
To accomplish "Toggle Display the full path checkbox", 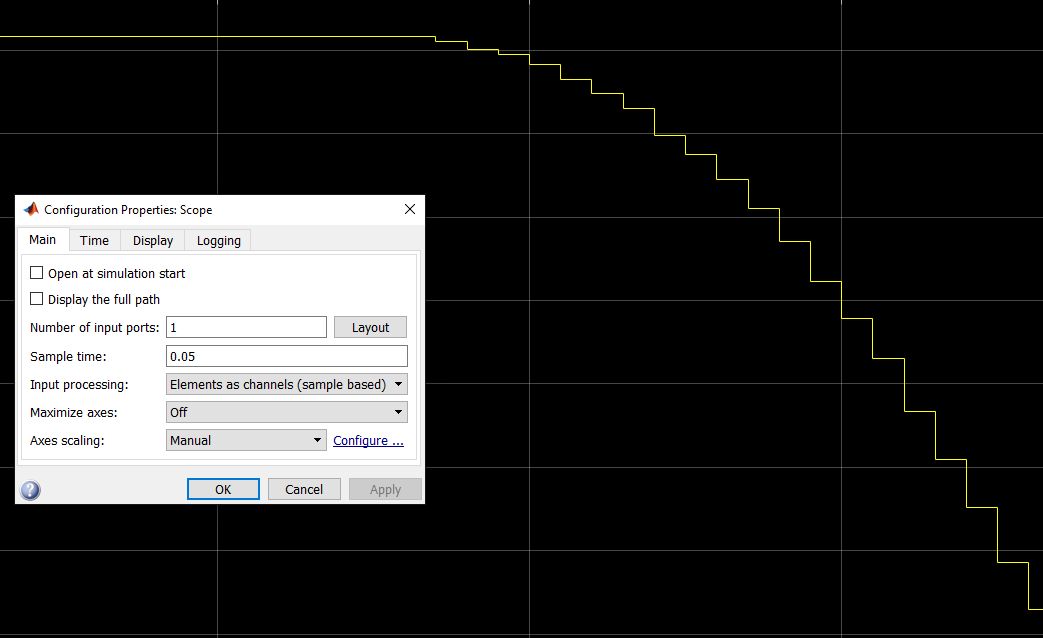I will point(37,299).
